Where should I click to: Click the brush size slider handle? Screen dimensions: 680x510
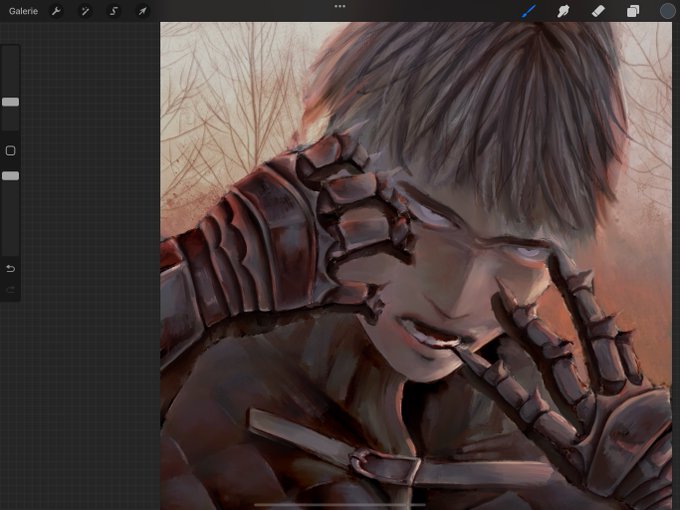pyautogui.click(x=10, y=102)
